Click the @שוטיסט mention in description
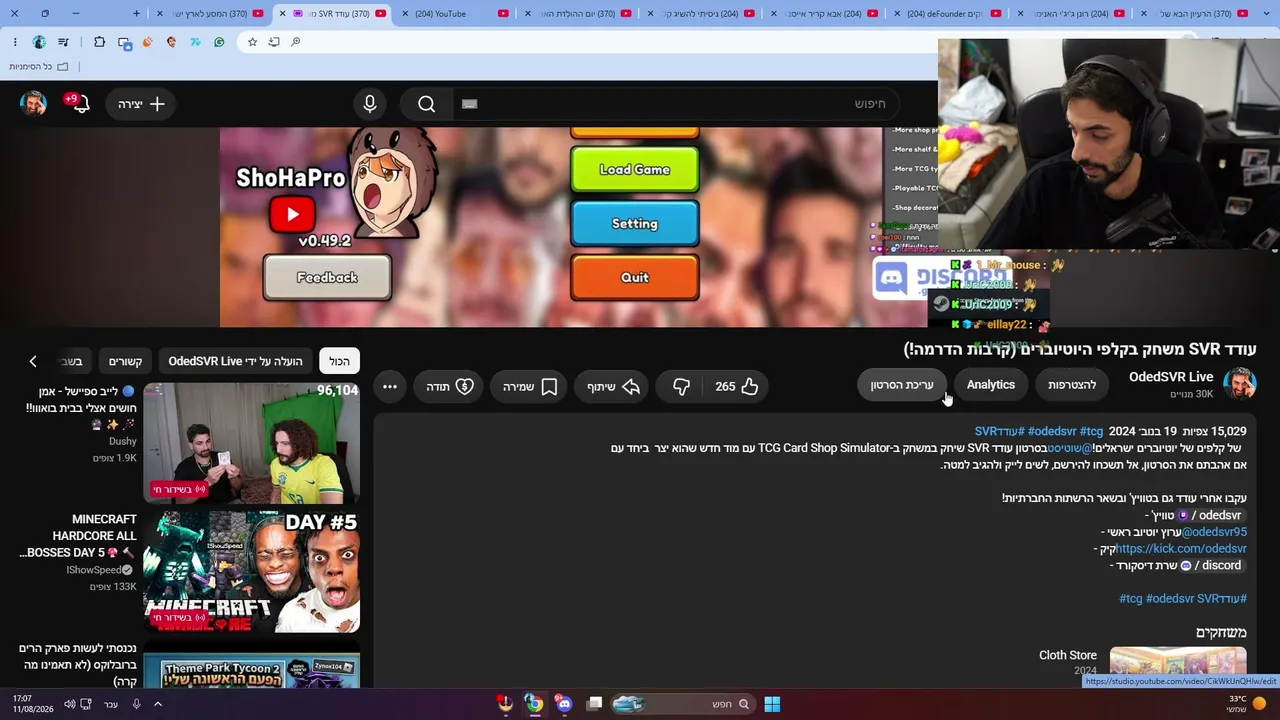The width and height of the screenshot is (1280, 720). pyautogui.click(x=1071, y=448)
